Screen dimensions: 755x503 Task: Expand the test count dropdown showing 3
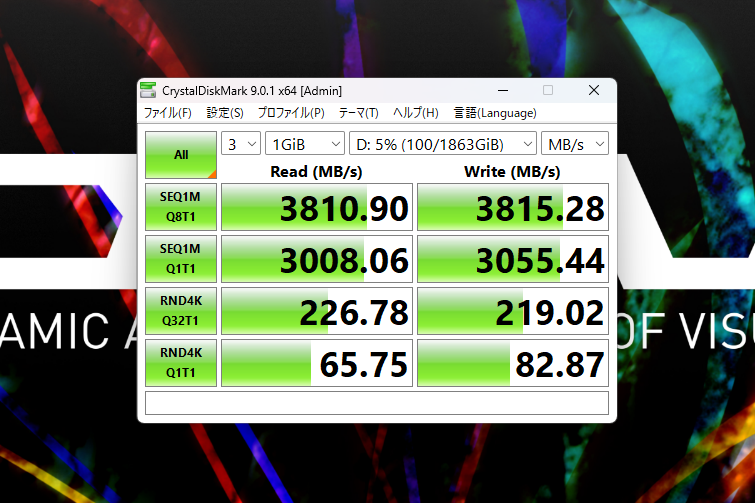[241, 143]
